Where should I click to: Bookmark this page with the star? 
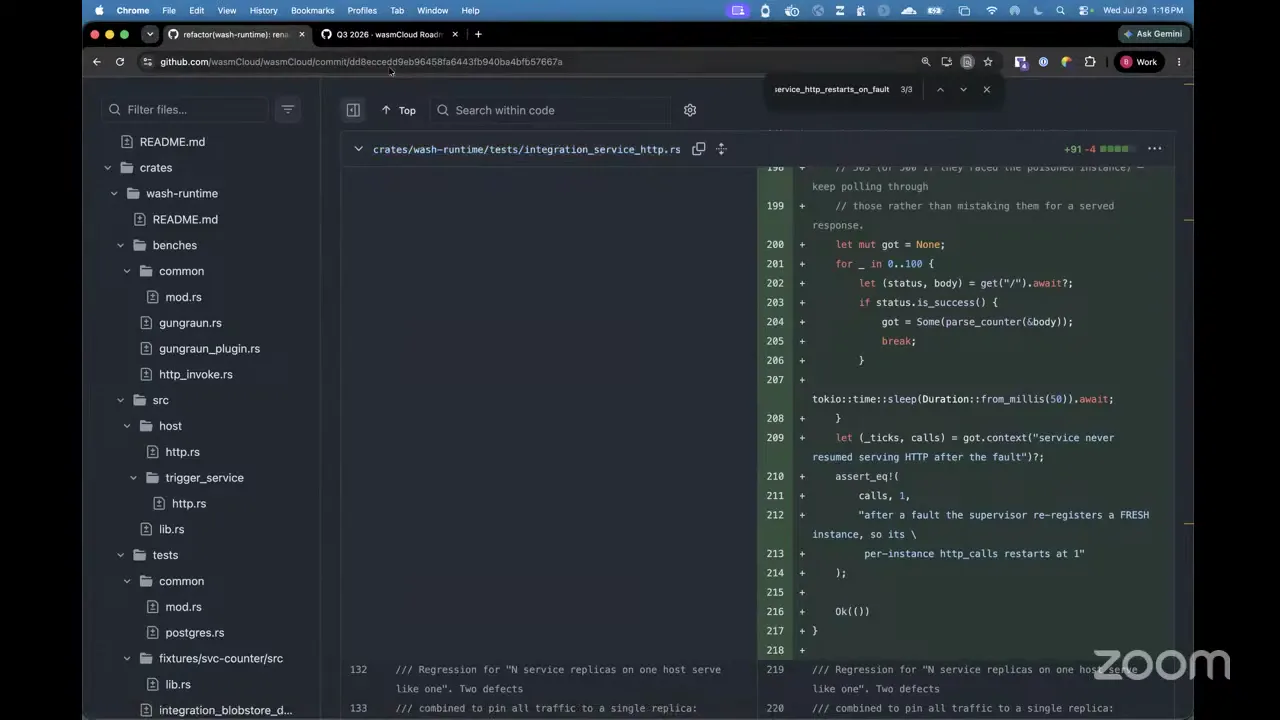988,62
